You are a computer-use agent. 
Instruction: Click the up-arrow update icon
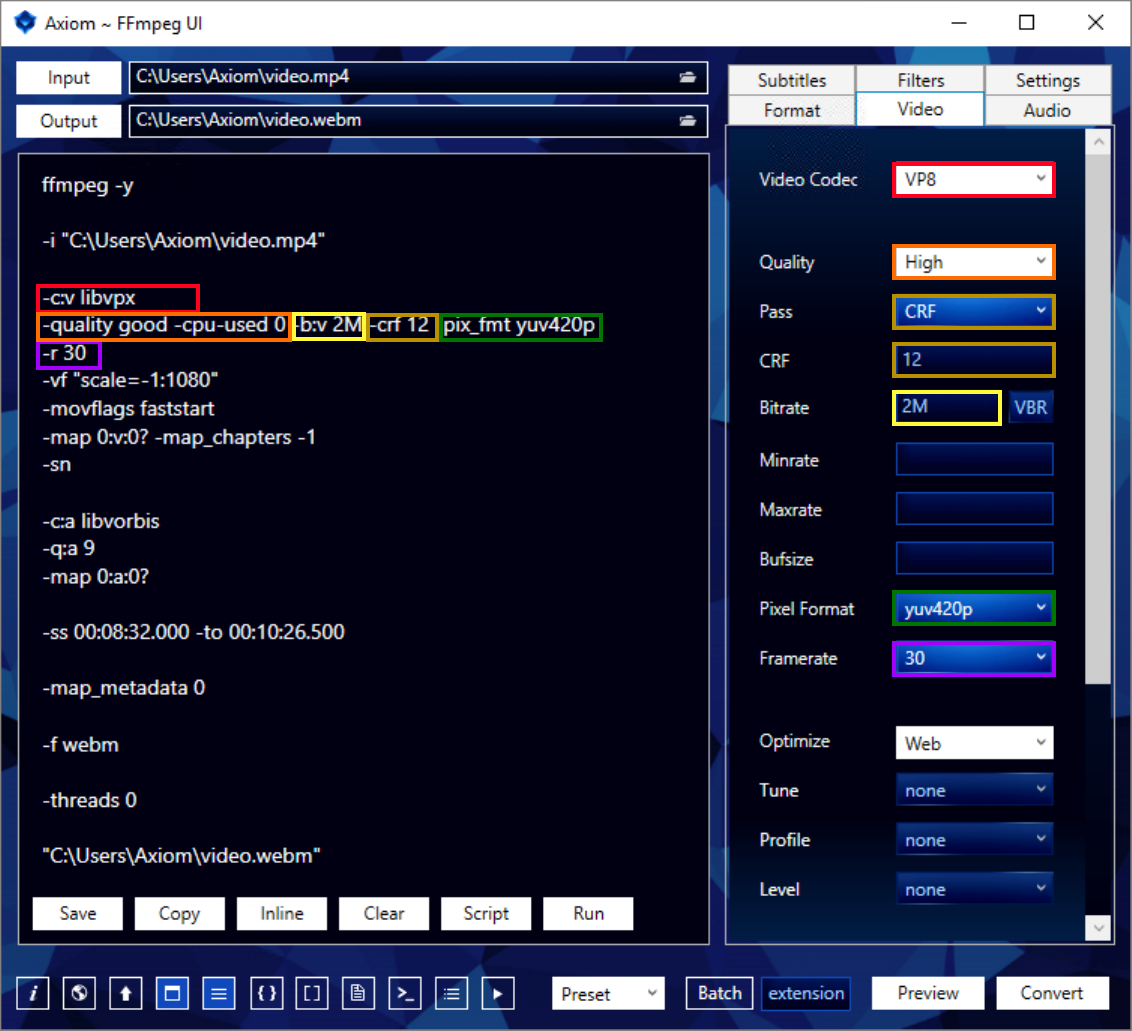pos(126,993)
